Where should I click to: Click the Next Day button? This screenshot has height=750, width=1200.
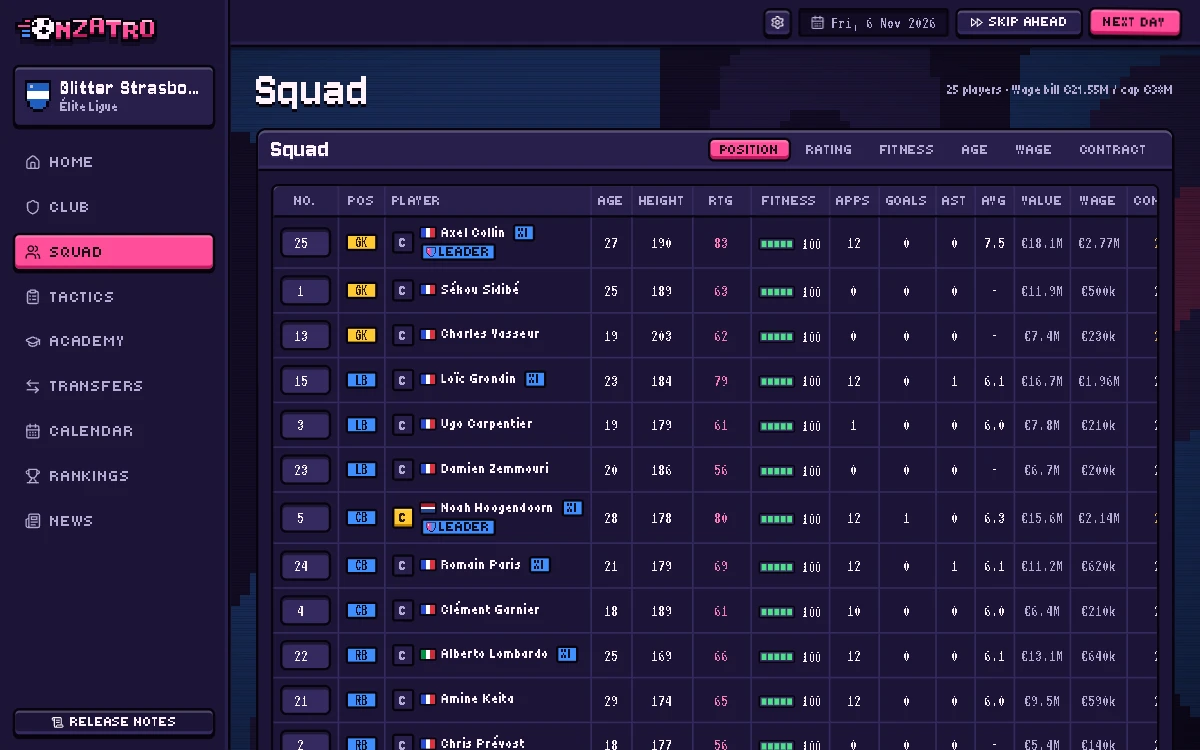[x=1134, y=22]
